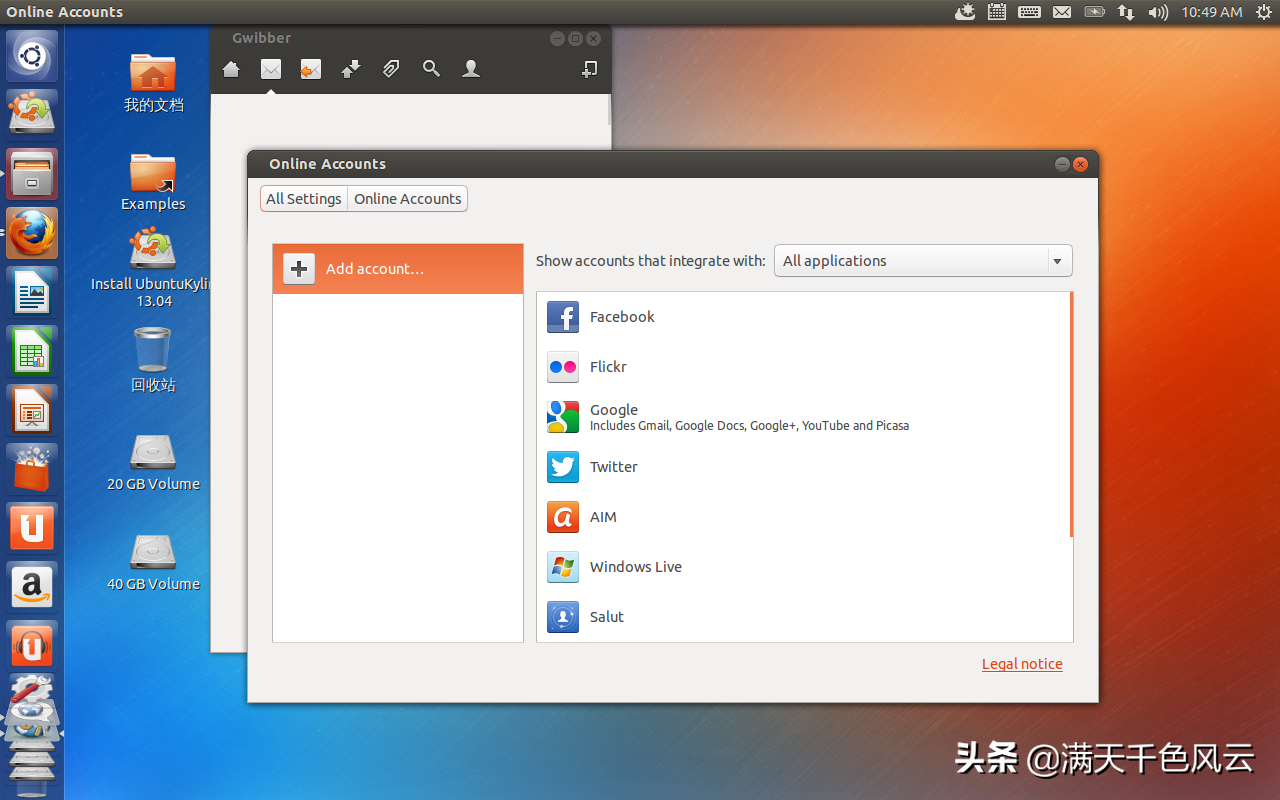Select Facebook account icon

click(x=563, y=317)
